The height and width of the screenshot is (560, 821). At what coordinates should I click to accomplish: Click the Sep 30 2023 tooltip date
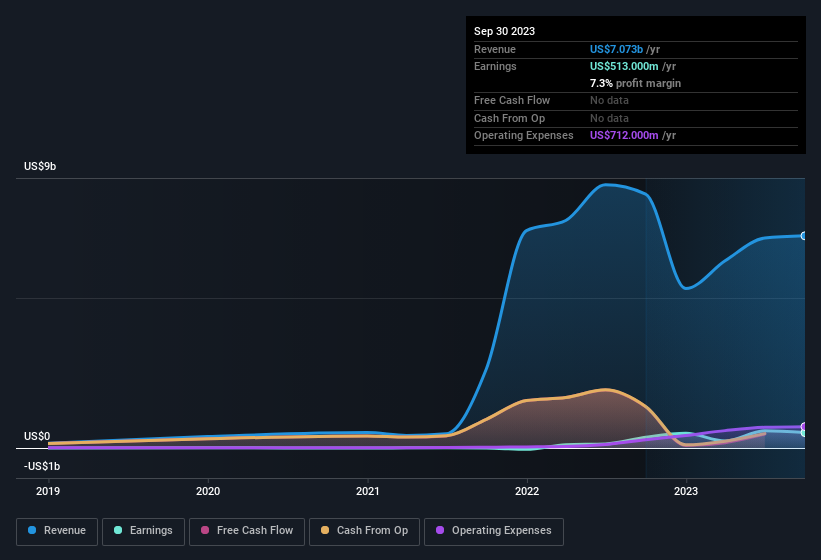[x=504, y=31]
